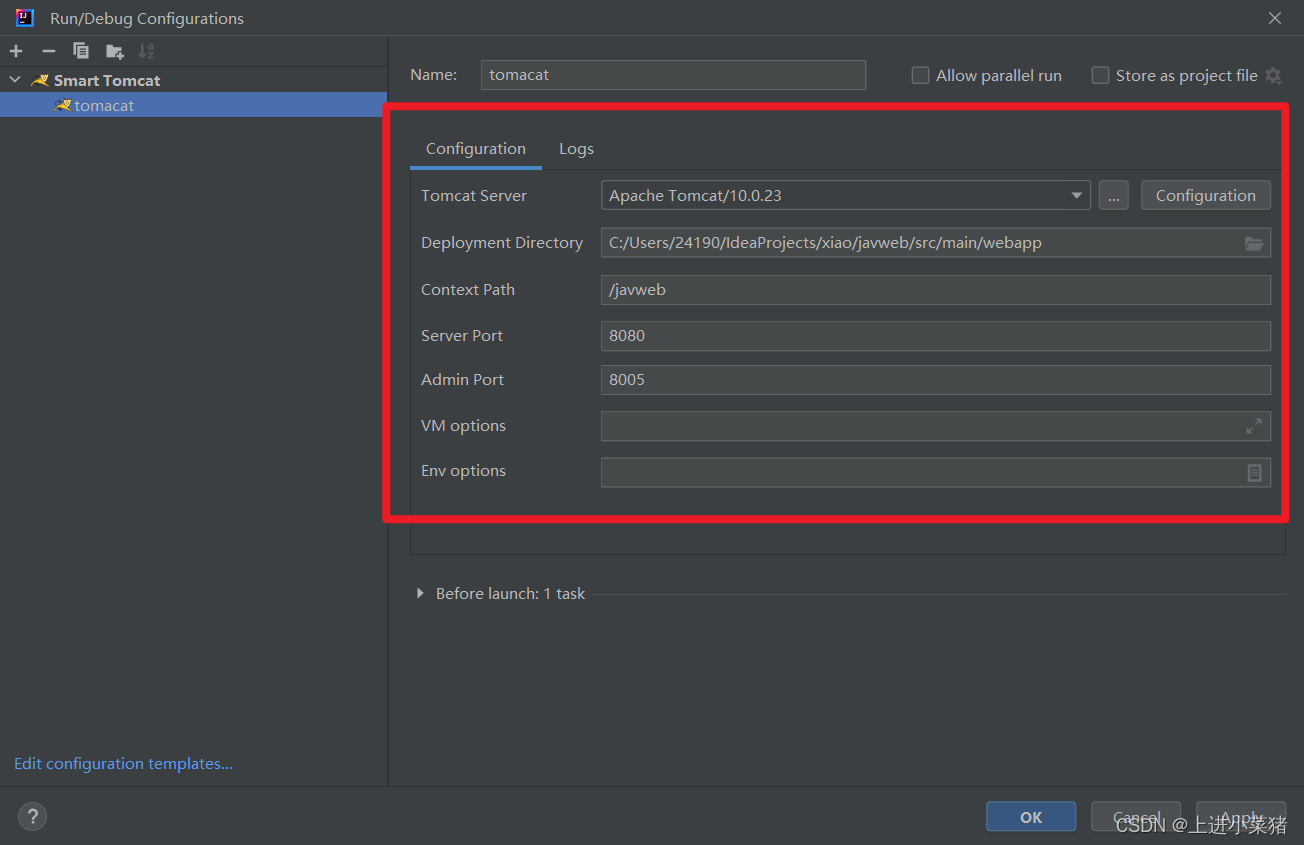Screen dimensions: 1304x845
Task: Switch to the Configuration tab
Action: [x=476, y=149]
